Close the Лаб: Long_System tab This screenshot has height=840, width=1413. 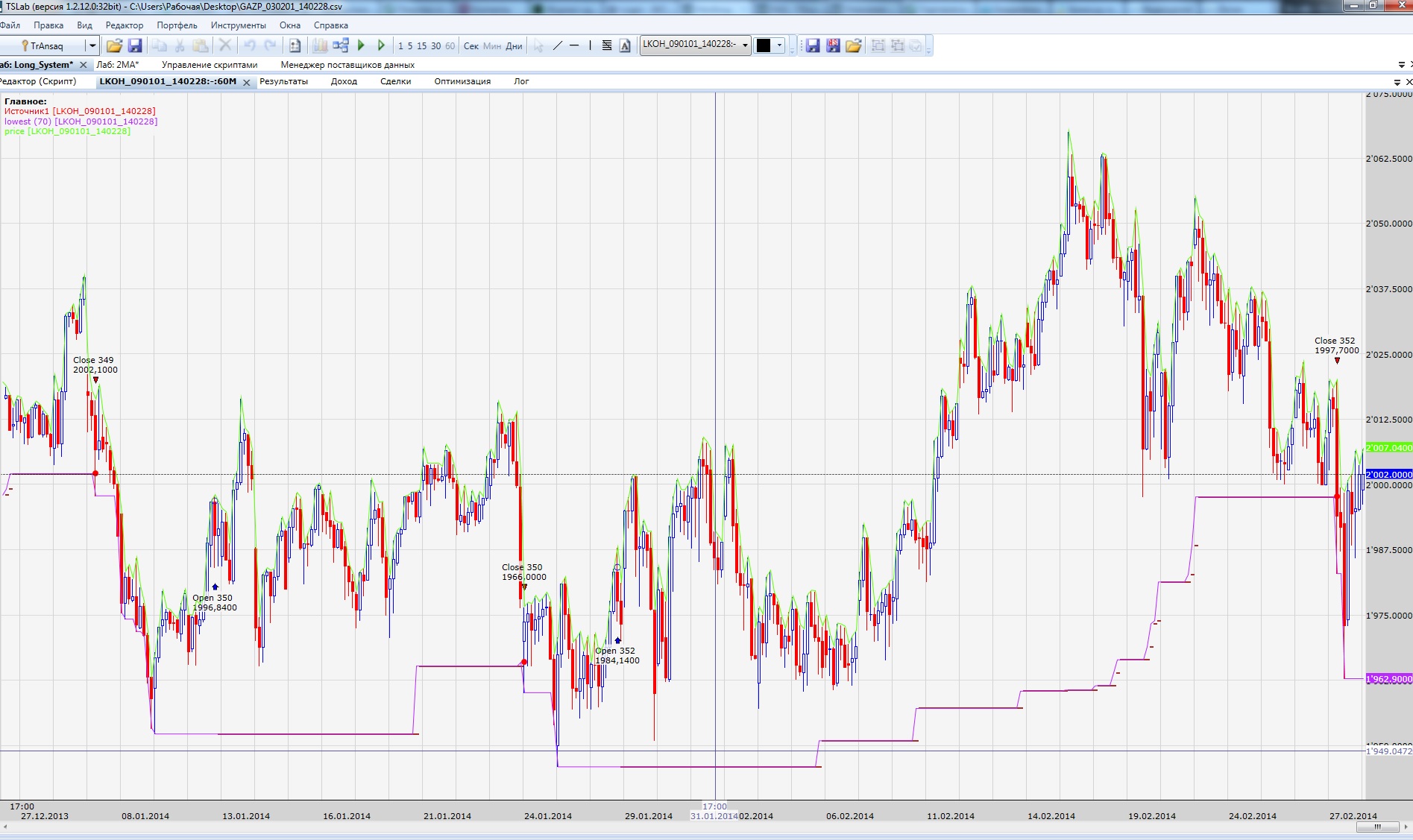pyautogui.click(x=84, y=65)
